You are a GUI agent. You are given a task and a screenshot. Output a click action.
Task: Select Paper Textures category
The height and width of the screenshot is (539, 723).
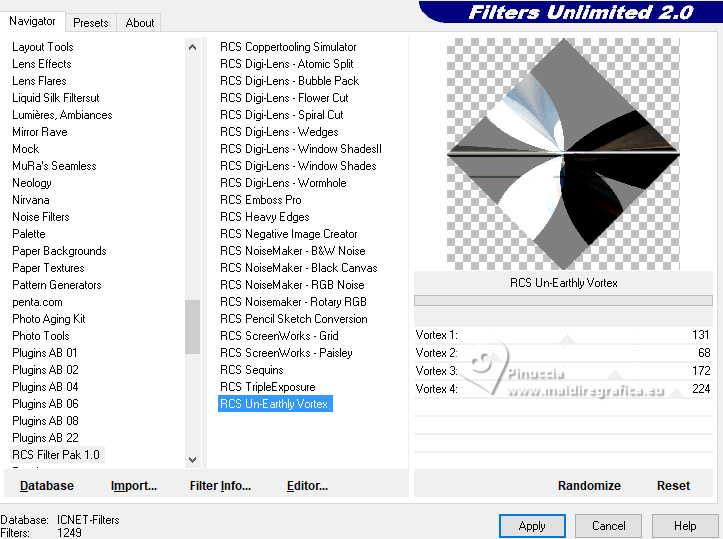pos(48,268)
